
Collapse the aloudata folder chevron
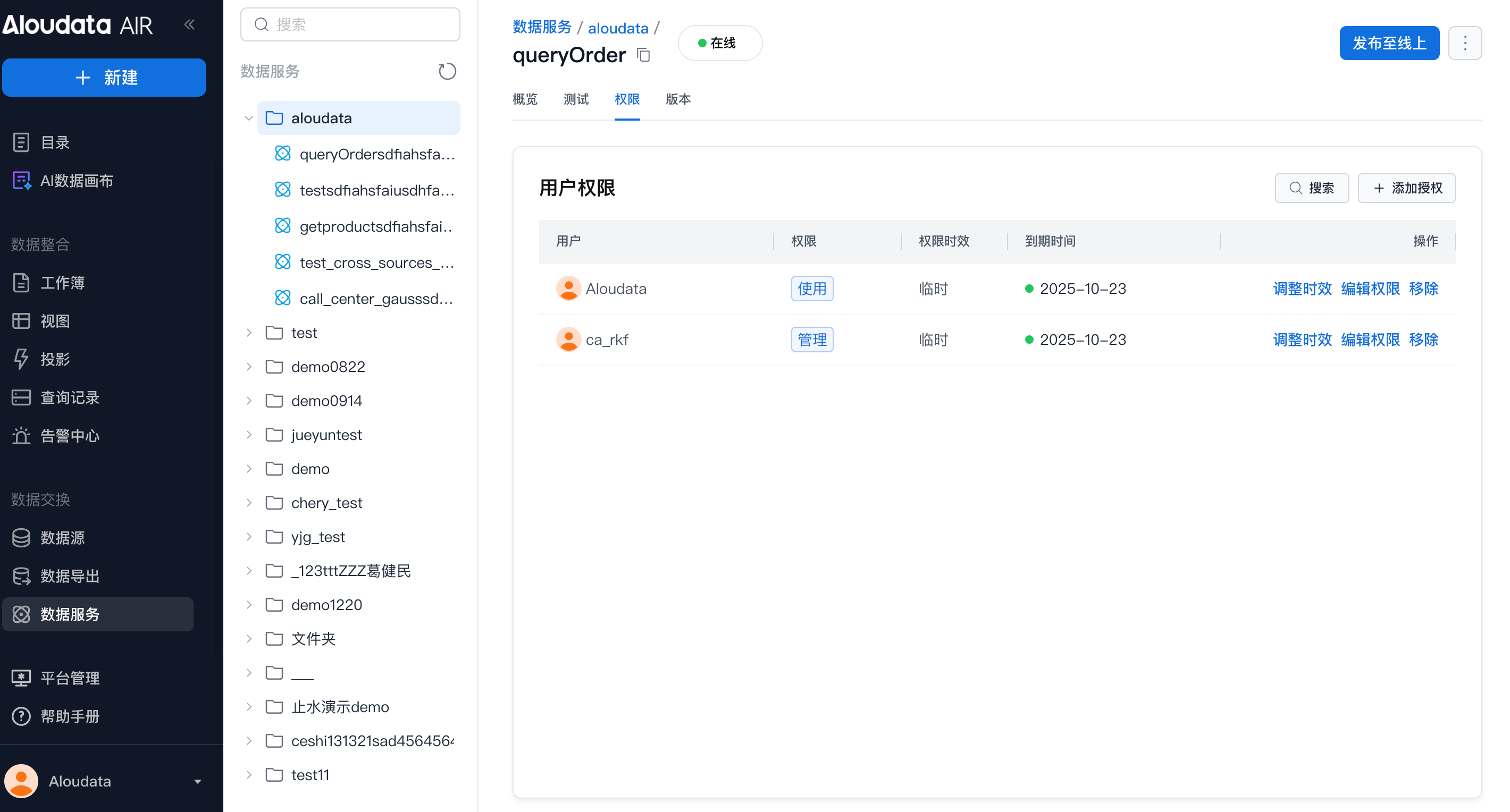point(248,119)
